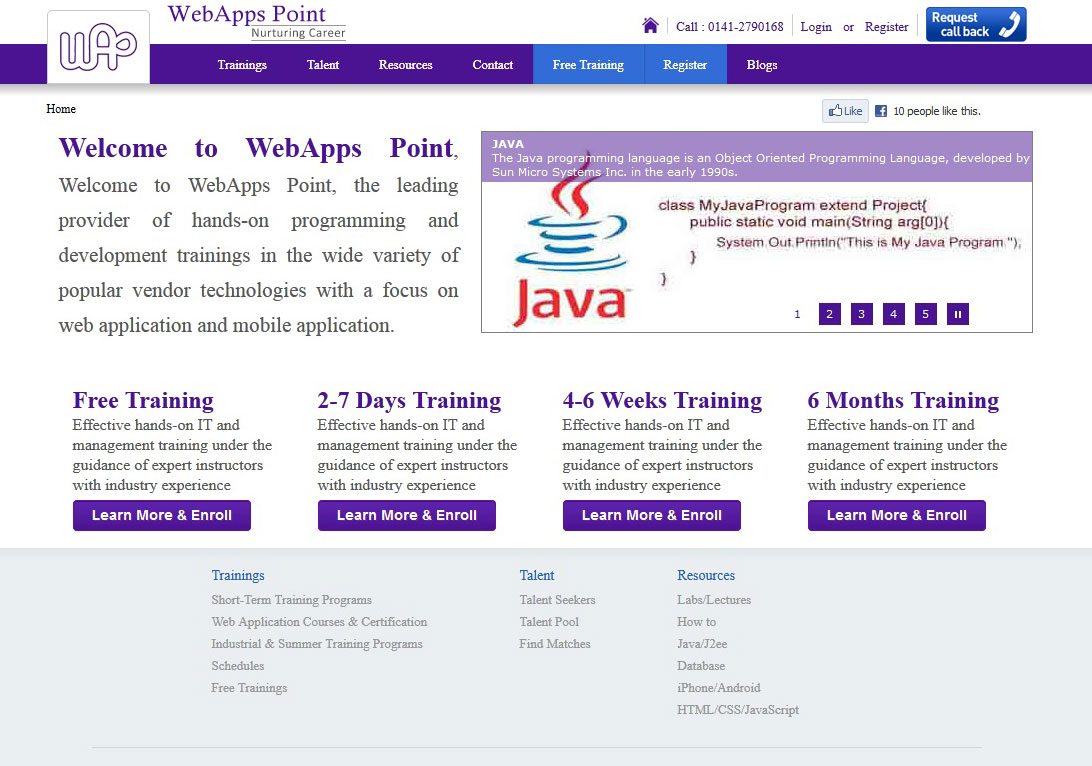Viewport: 1092px width, 766px height.
Task: Click the WebApps Point Nurturing Career title
Action: click(x=257, y=22)
